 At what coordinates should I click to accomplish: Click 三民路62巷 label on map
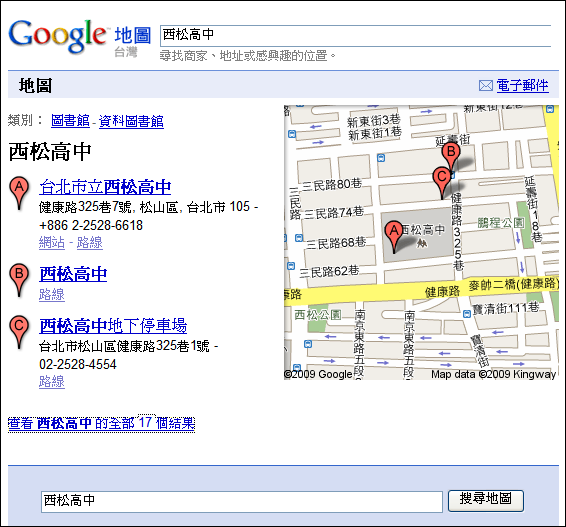coord(329,271)
